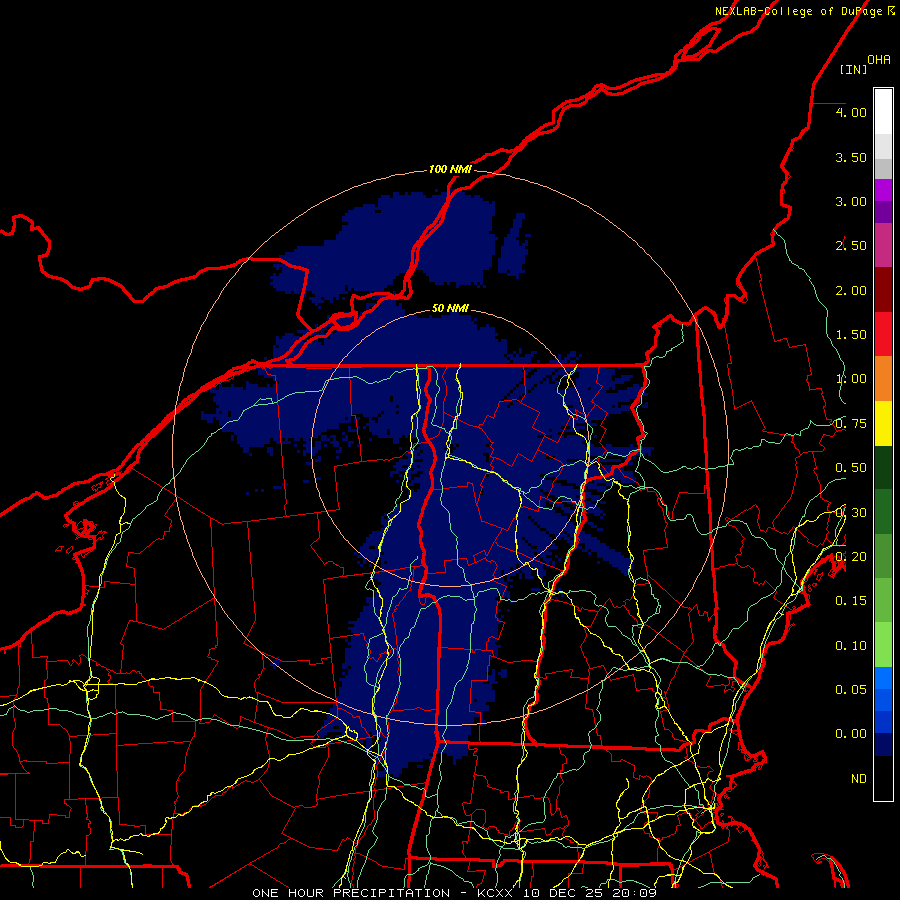
Task: Click the ND legend label
Action: pyautogui.click(x=859, y=779)
